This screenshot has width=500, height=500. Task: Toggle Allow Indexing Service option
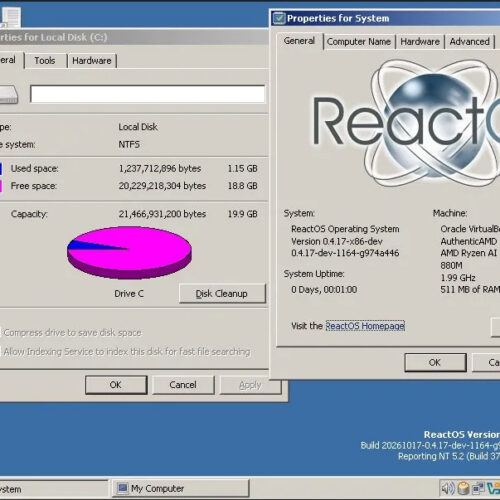[125, 352]
